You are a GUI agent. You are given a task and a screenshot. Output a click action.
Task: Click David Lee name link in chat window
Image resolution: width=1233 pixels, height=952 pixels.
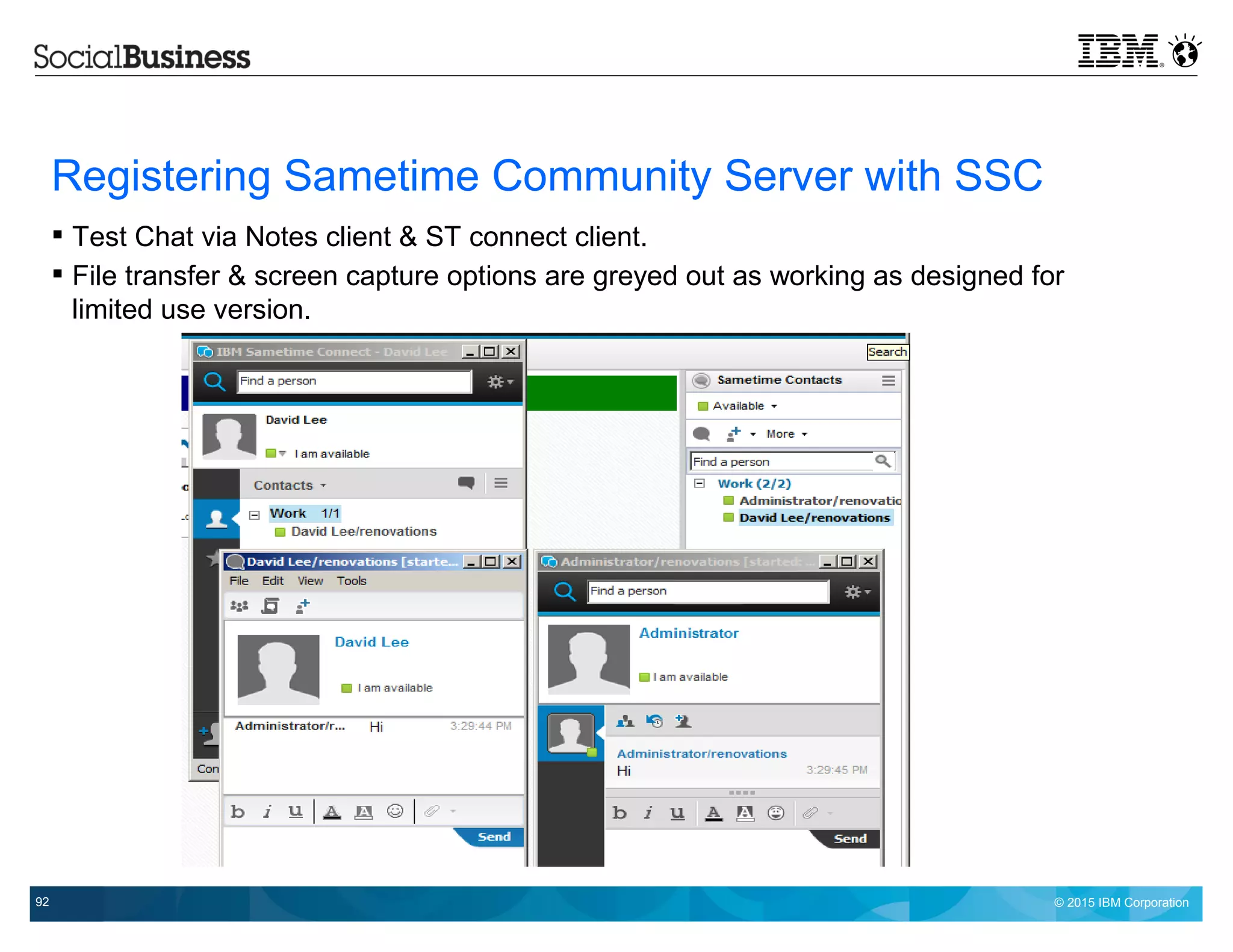tap(371, 642)
